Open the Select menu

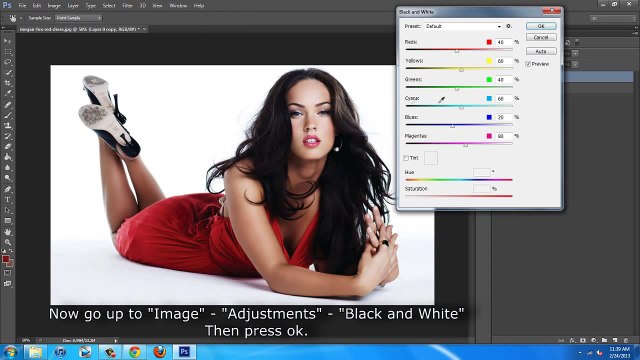[x=109, y=6]
